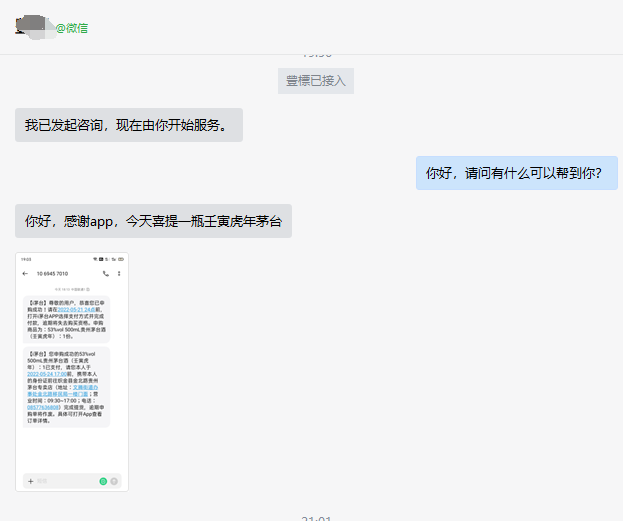Tap phone number link 08577636808
The image size is (623, 521).
43,407
